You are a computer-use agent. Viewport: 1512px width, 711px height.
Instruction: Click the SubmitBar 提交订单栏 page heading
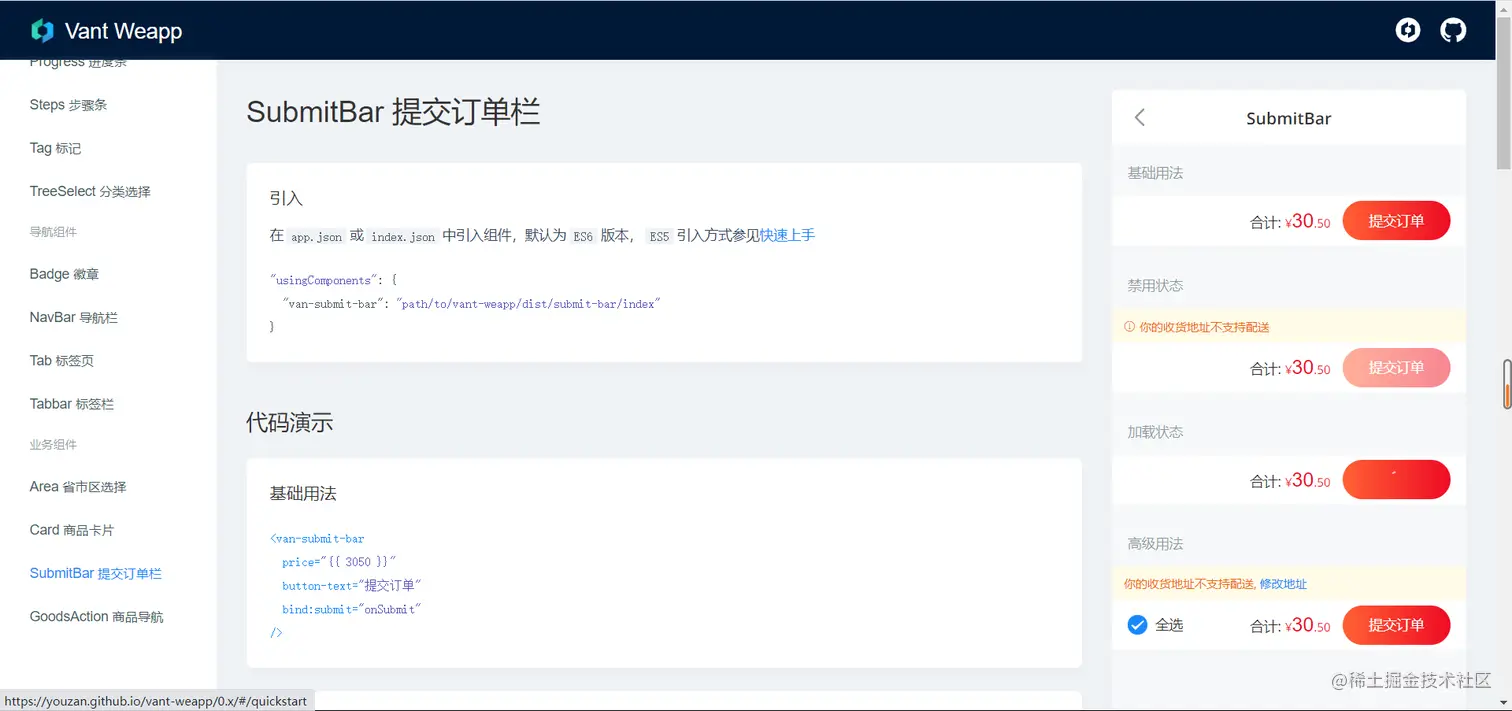pos(393,112)
